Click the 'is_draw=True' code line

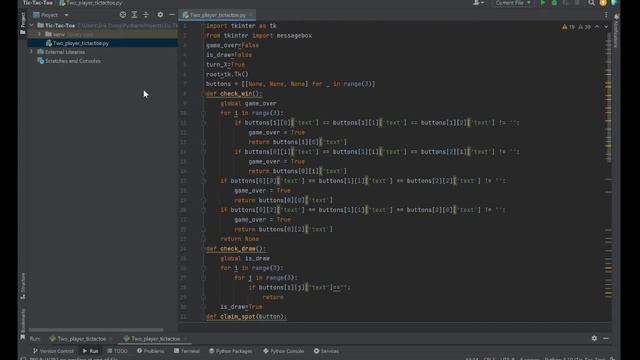tap(241, 307)
